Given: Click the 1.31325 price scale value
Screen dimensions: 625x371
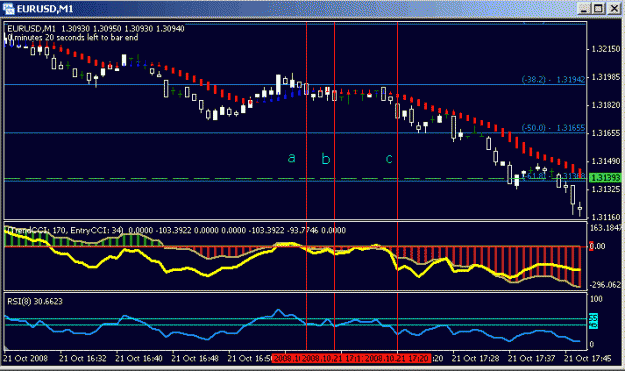Looking at the screenshot, I should pyautogui.click(x=606, y=189).
